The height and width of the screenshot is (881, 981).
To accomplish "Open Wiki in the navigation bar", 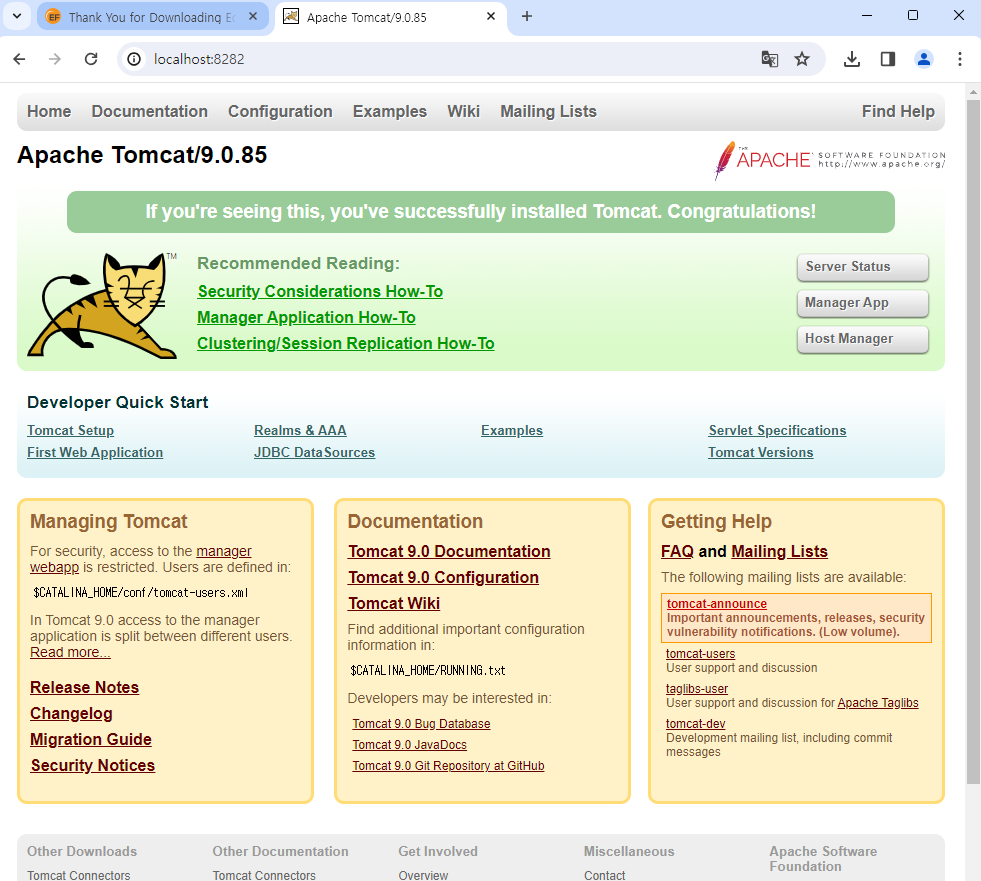I will pos(464,111).
